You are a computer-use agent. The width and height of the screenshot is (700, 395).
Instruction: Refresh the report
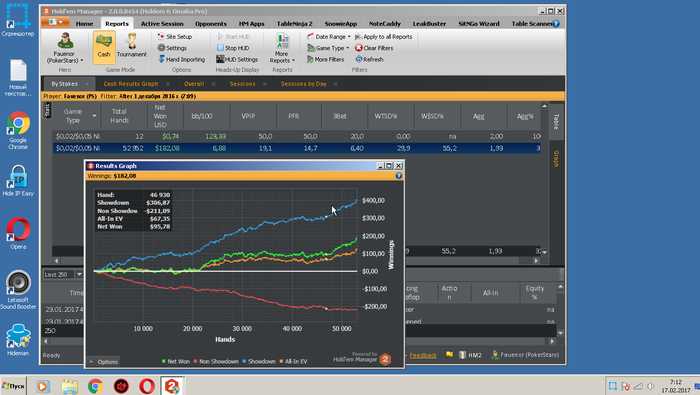[x=369, y=59]
